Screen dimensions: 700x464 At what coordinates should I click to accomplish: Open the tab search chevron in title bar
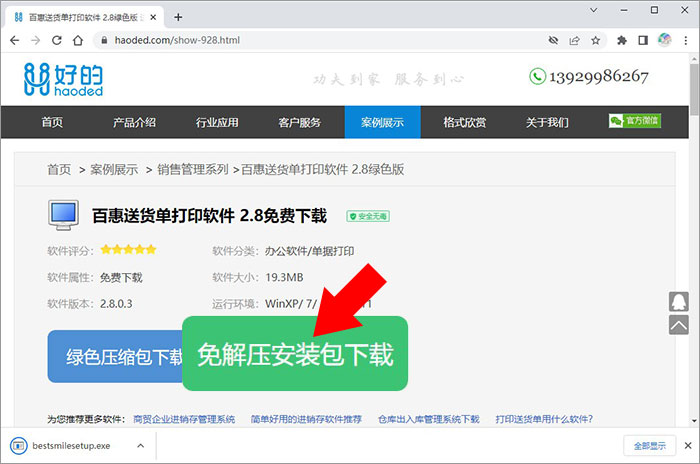coord(594,10)
